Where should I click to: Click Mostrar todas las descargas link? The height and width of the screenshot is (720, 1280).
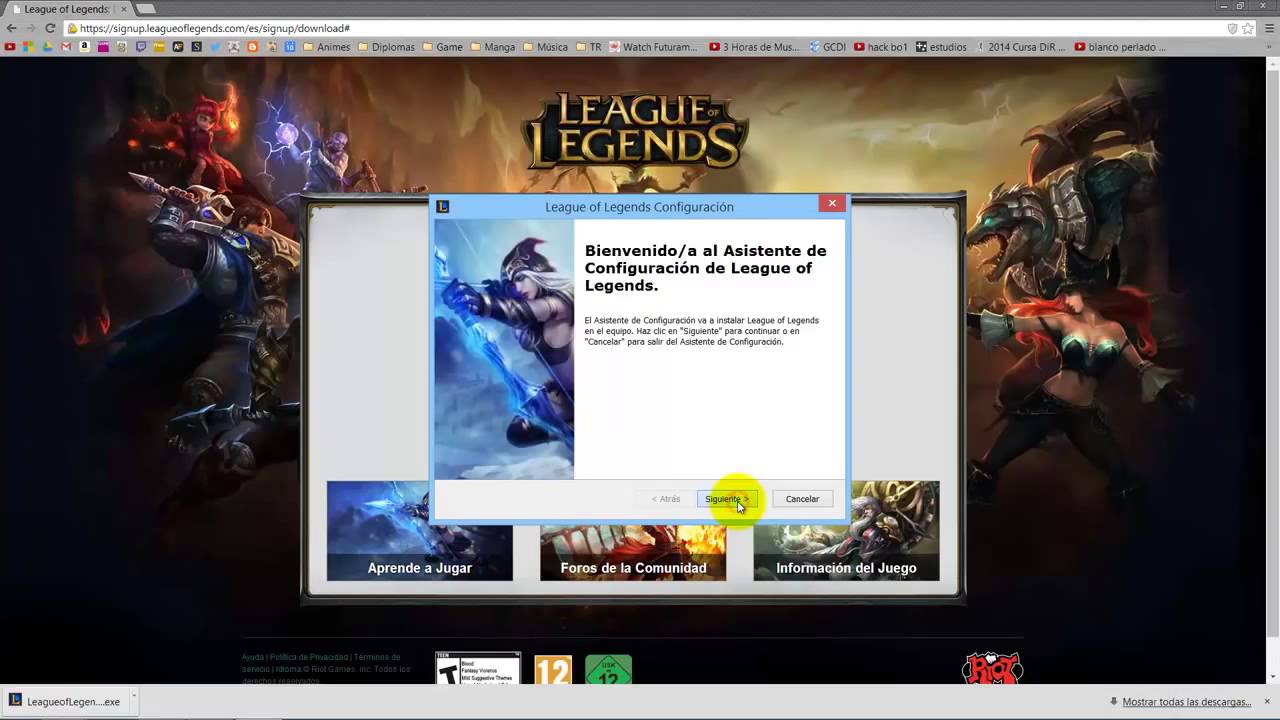(1186, 702)
